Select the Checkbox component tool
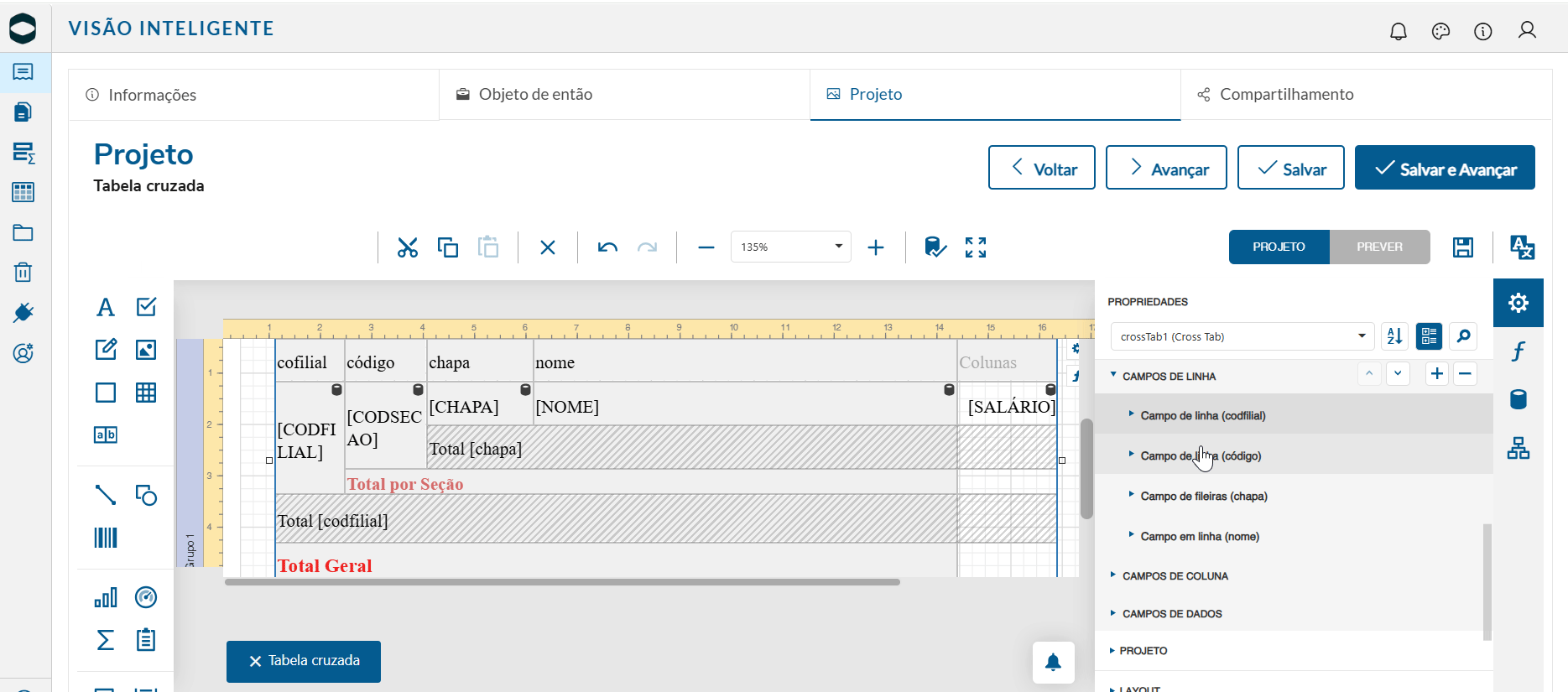 click(146, 307)
